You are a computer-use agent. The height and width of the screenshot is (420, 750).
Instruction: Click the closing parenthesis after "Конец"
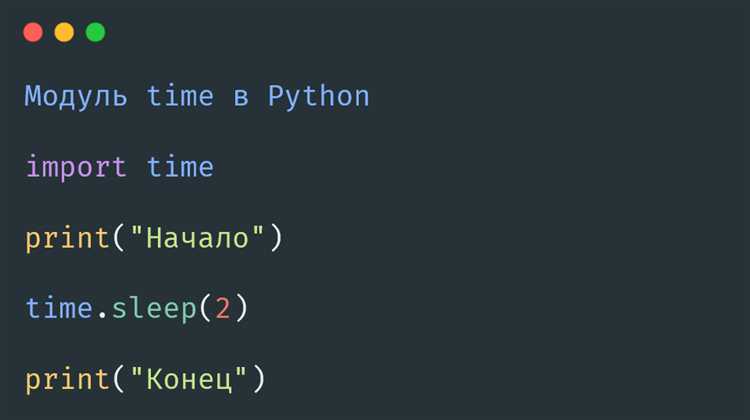pos(258,380)
